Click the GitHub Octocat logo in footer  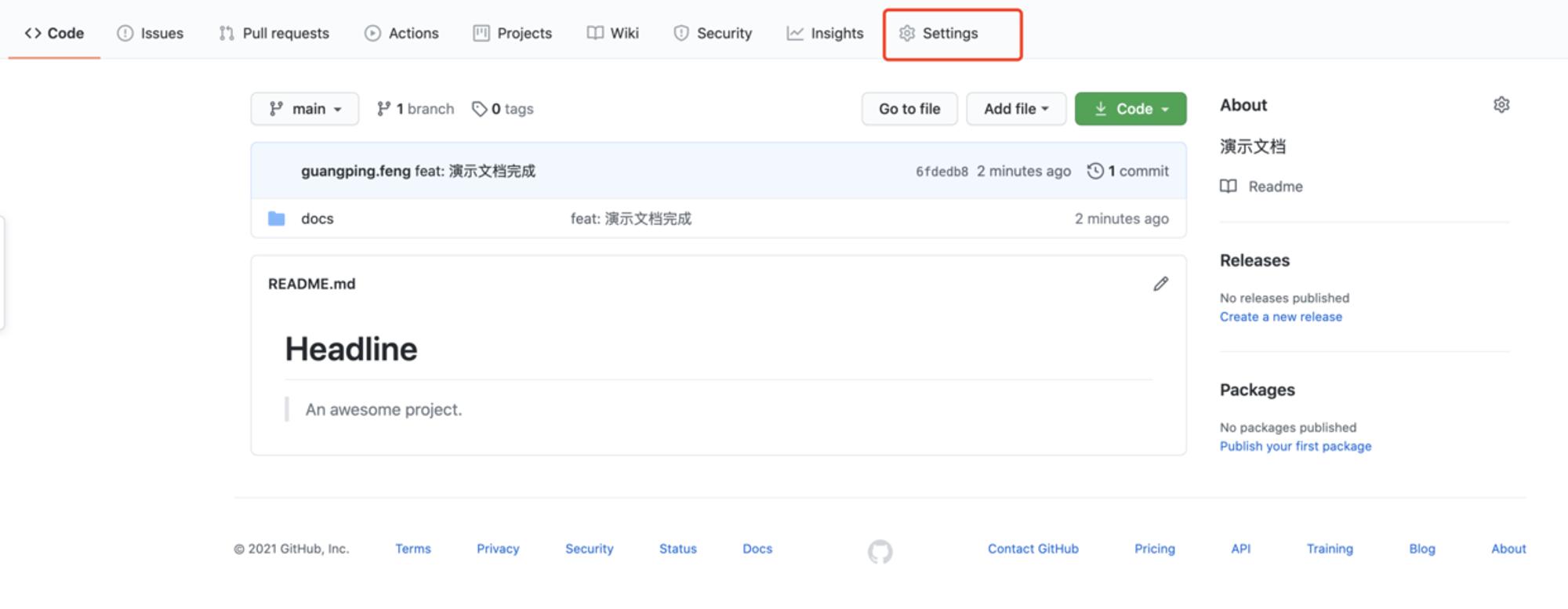tap(880, 552)
